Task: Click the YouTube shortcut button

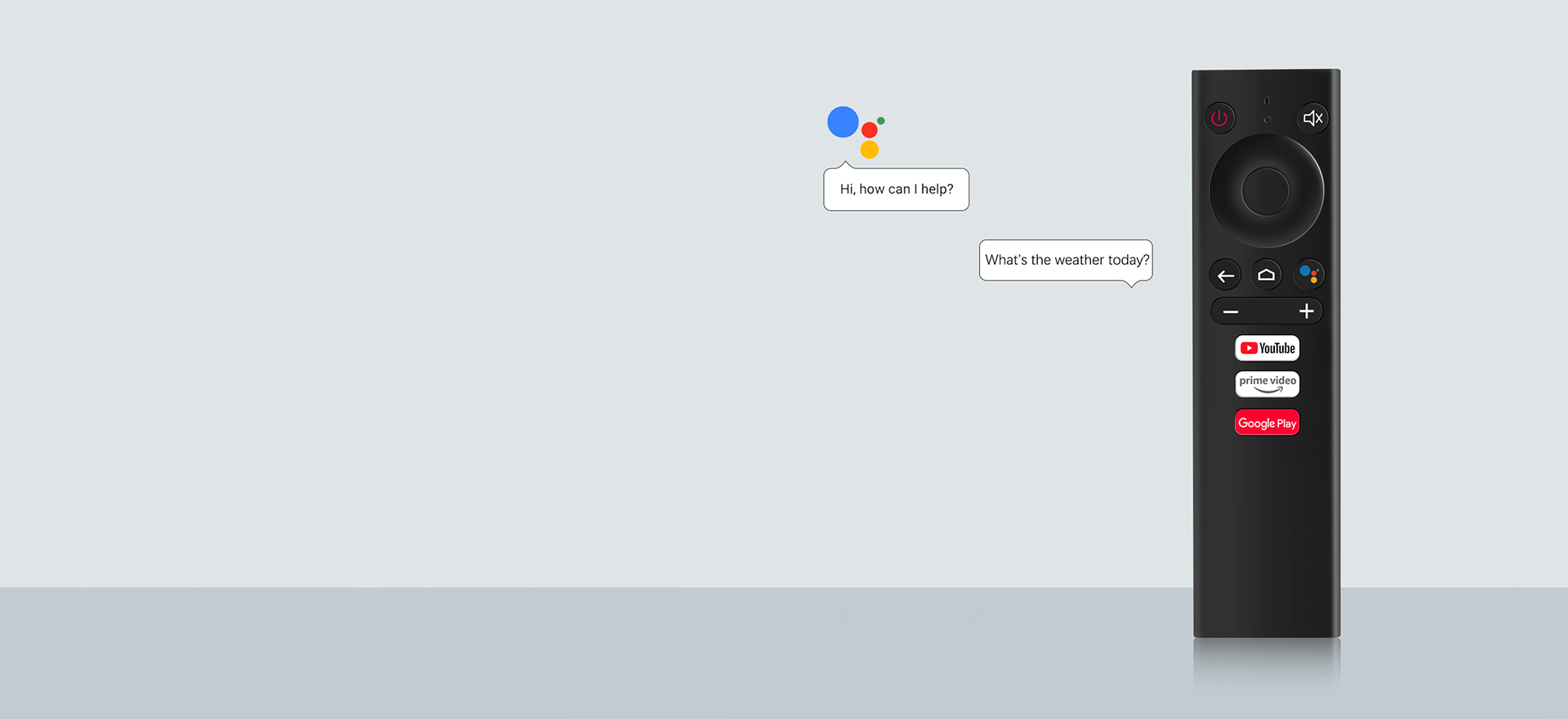Action: click(x=1267, y=348)
